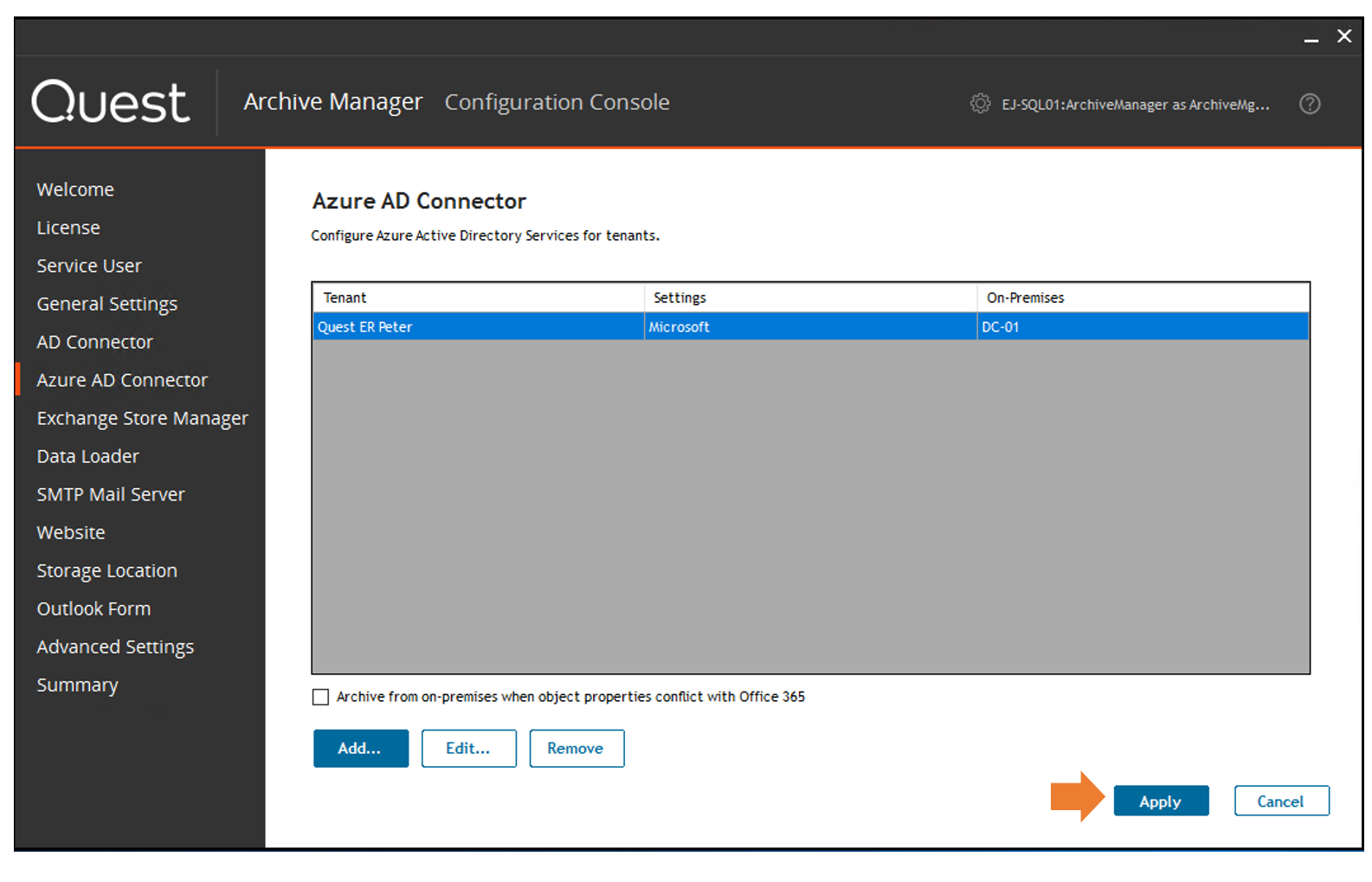Select Azure AD Connector in the sidebar
Viewport: 1372px width, 882px height.
[122, 380]
